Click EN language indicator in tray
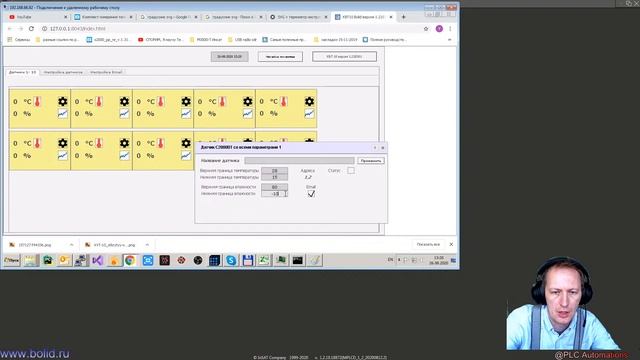The width and height of the screenshot is (640, 360). pos(390,260)
